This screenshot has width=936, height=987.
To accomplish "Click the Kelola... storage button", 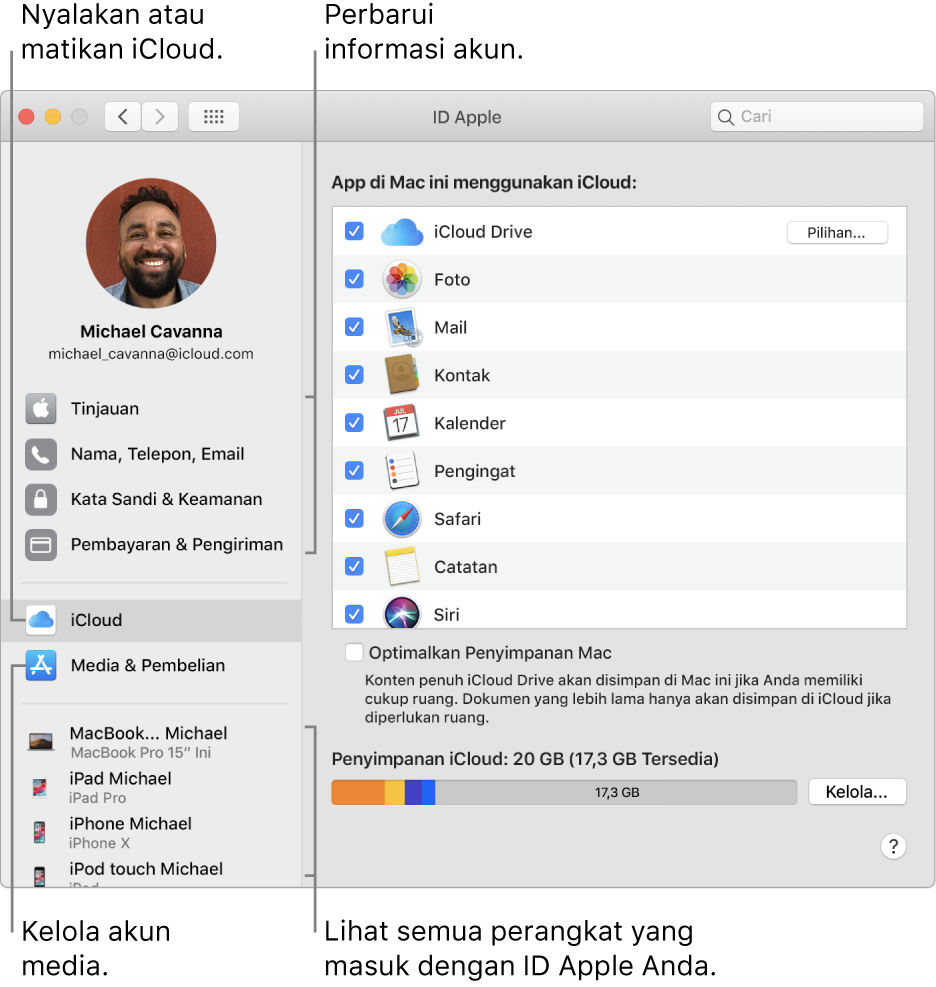I will (x=857, y=792).
